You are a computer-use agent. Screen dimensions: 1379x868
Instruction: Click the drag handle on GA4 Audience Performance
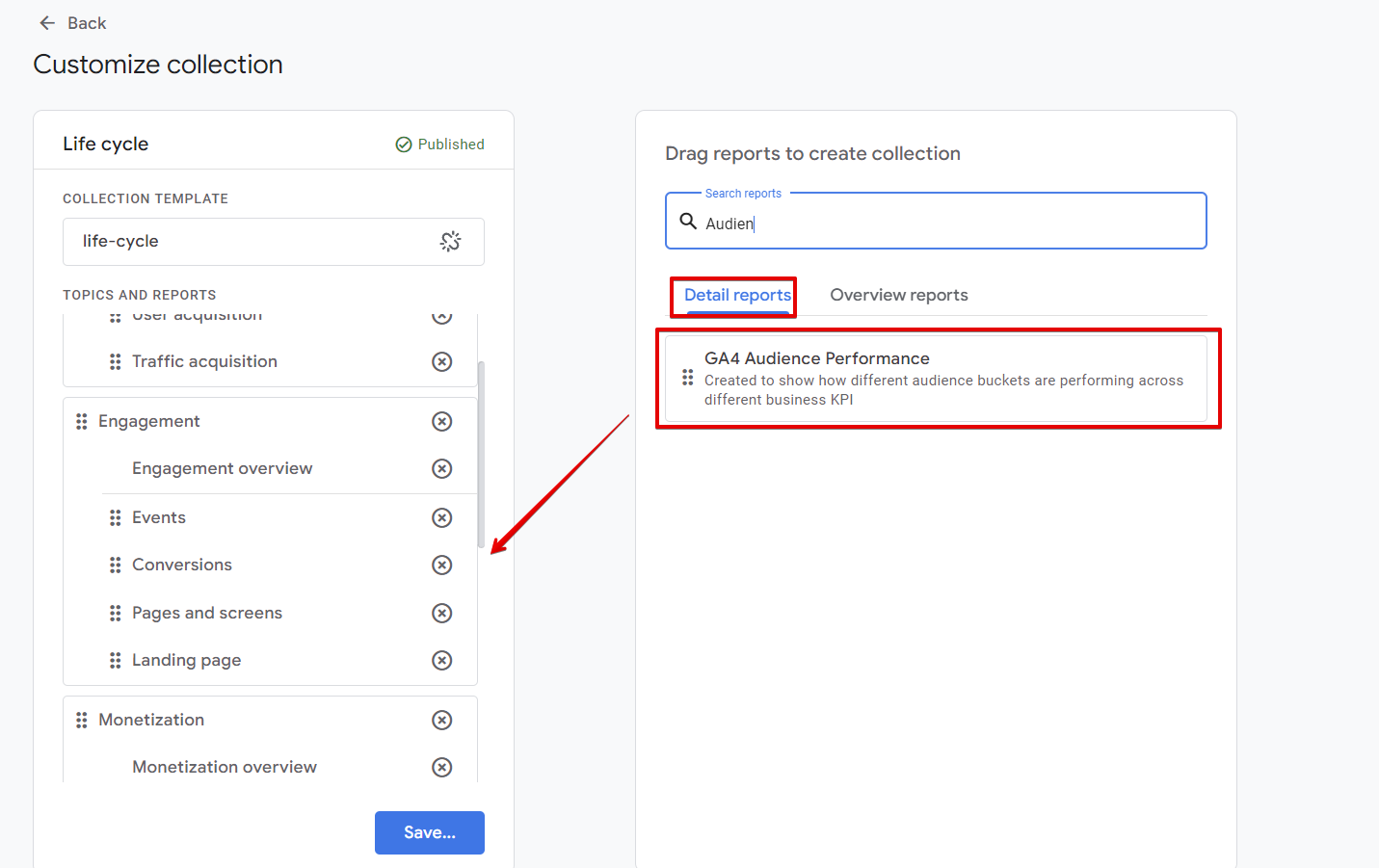point(687,379)
